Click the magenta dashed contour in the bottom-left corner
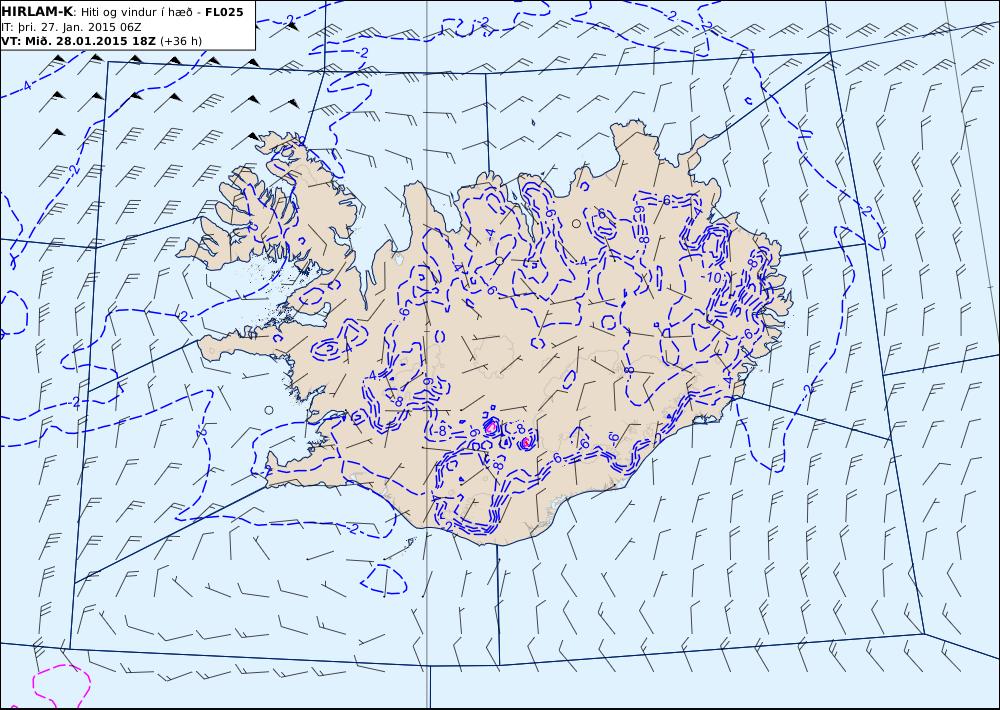This screenshot has height=710, width=1000. pos(61,687)
